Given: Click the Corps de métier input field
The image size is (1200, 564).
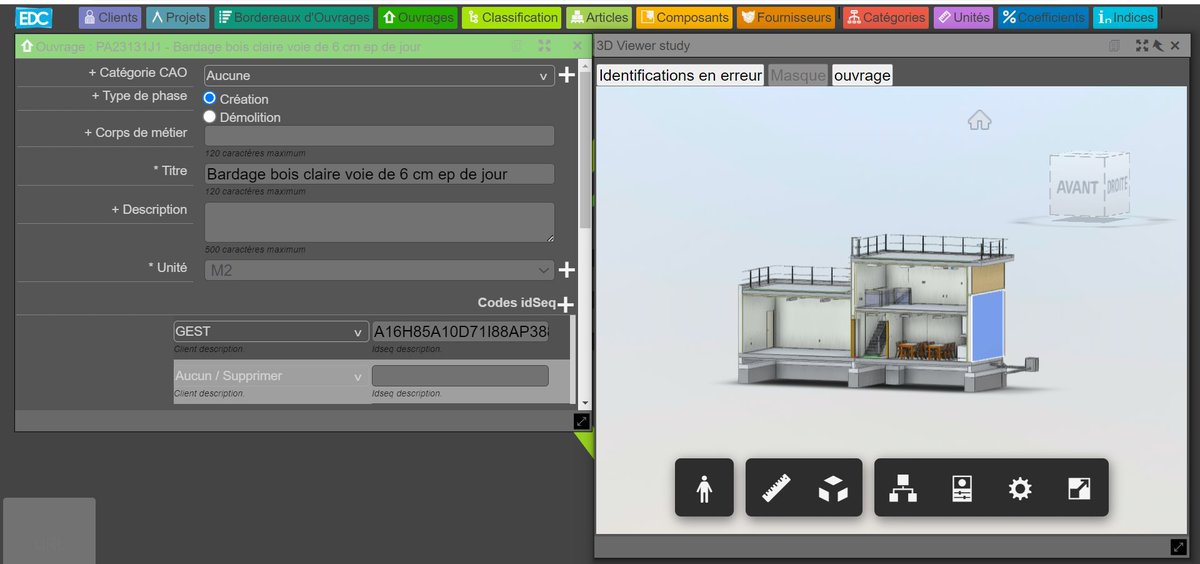Looking at the screenshot, I should (x=379, y=136).
